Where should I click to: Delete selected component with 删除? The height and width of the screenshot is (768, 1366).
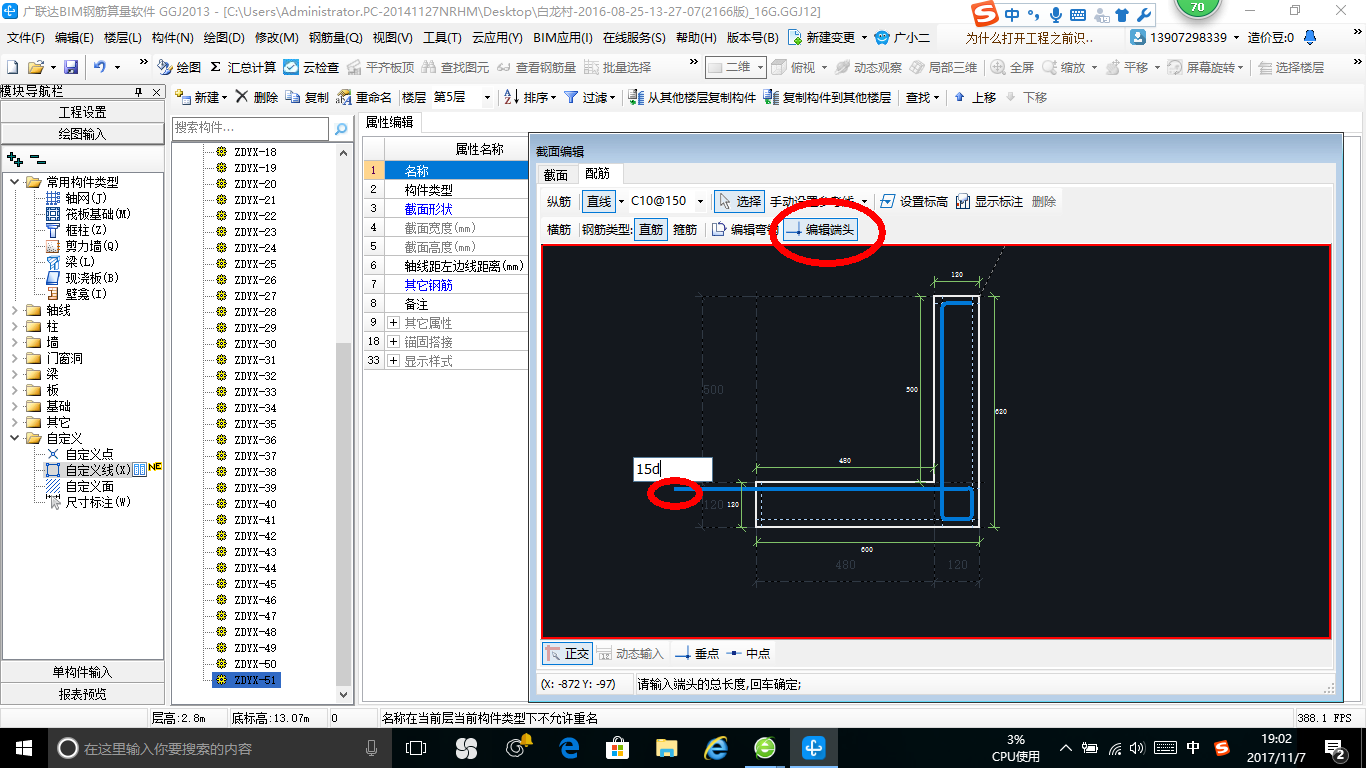tap(257, 97)
